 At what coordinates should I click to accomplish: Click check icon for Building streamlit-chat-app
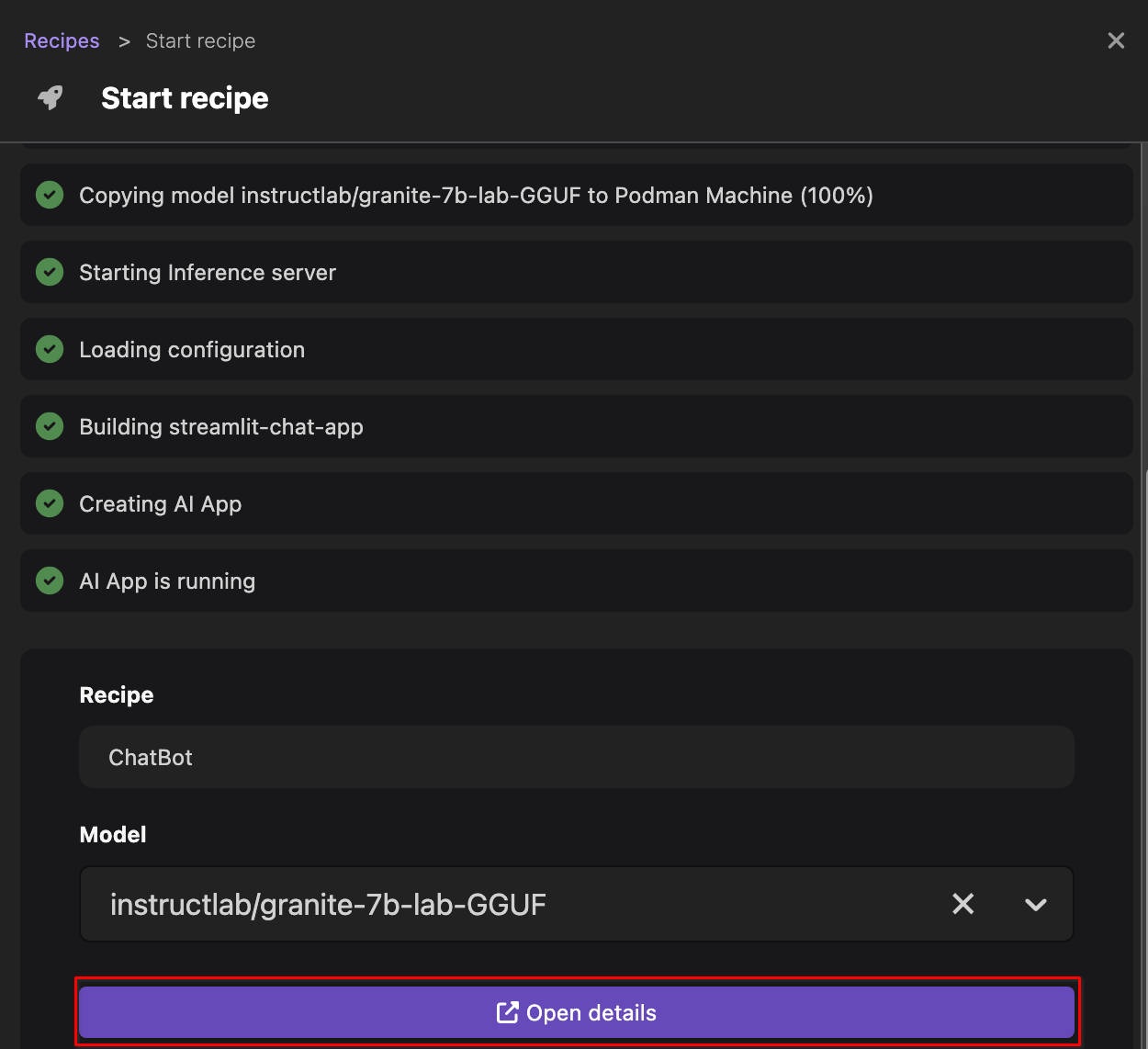point(50,426)
